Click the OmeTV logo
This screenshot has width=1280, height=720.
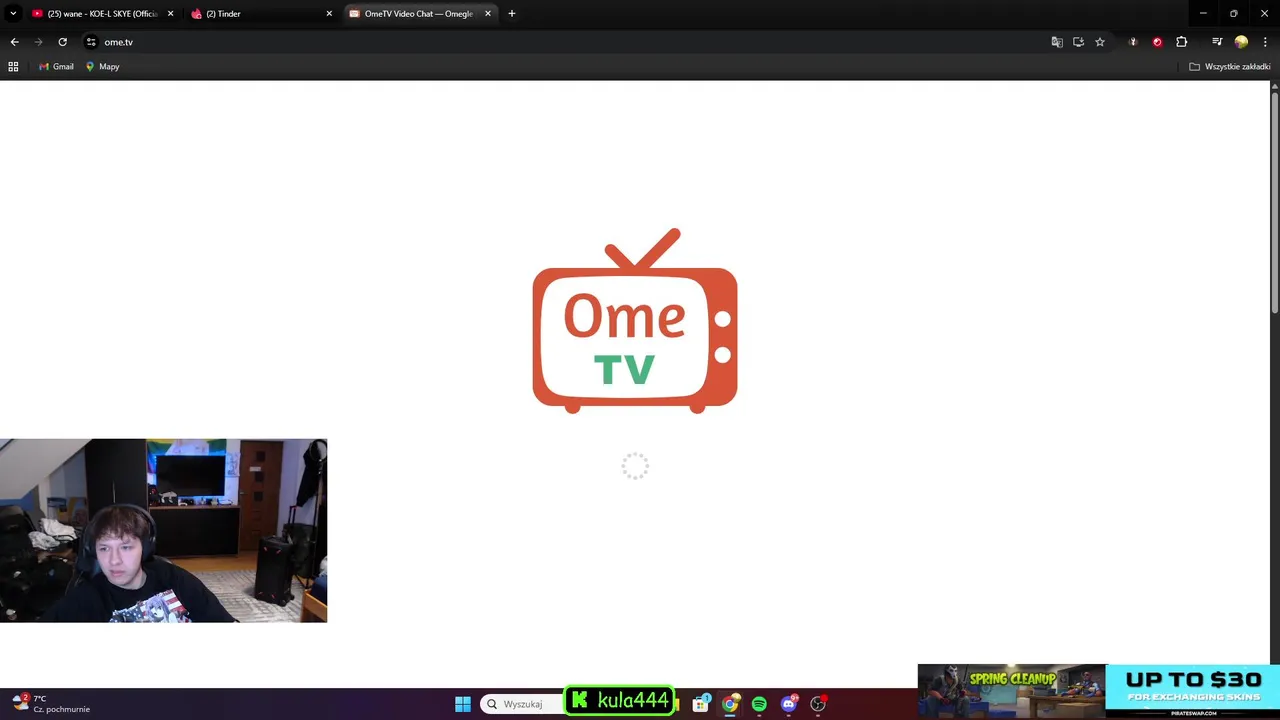point(635,321)
